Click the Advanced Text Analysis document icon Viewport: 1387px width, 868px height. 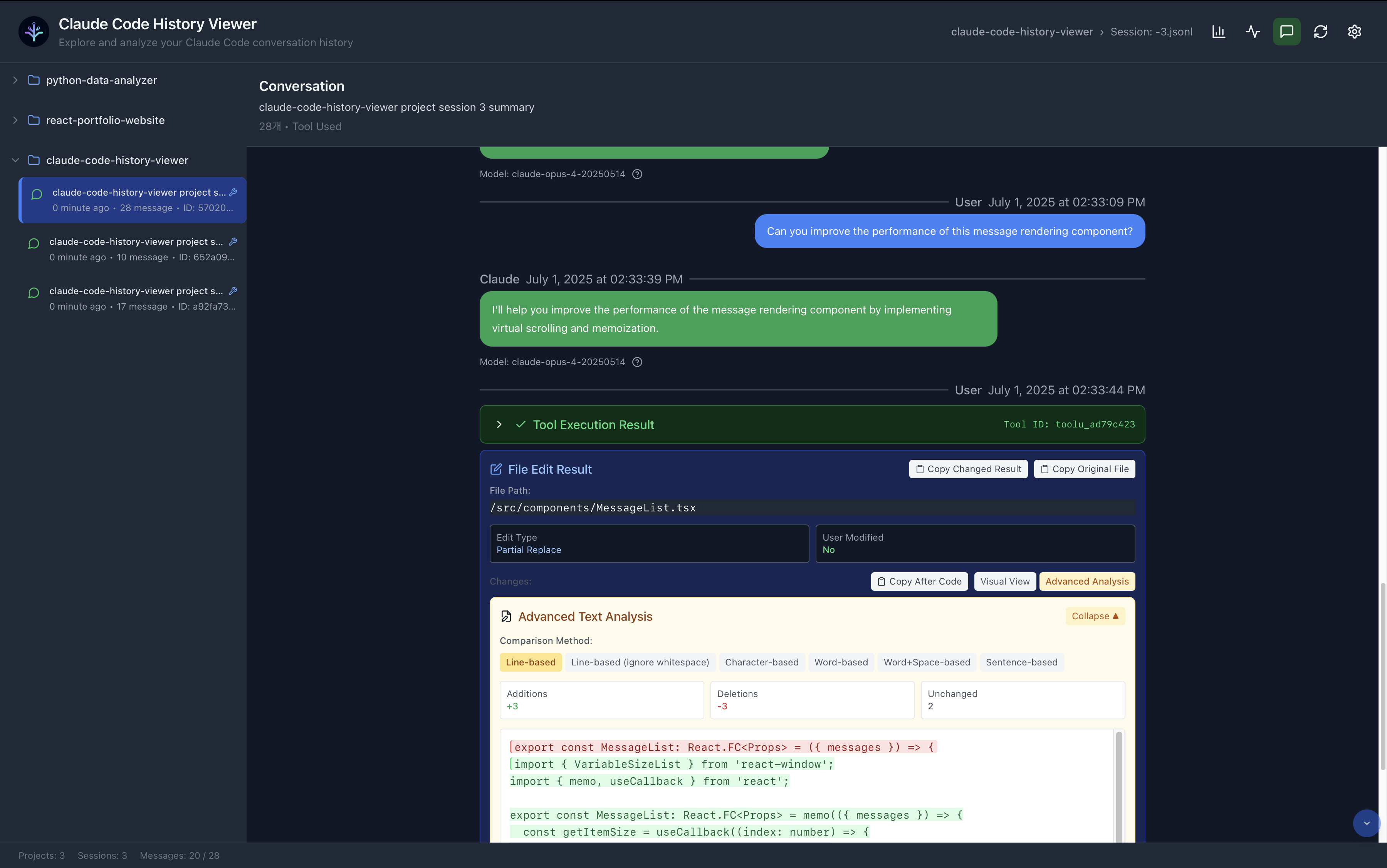[506, 616]
